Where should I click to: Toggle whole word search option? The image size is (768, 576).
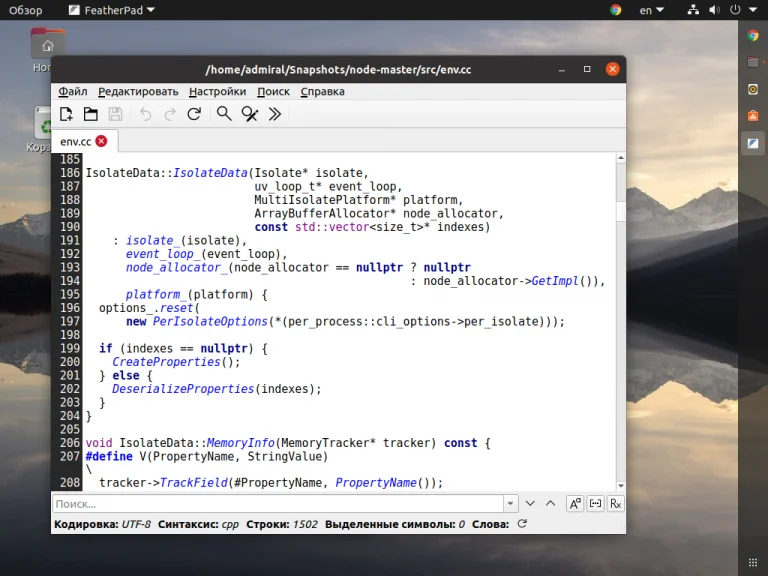(x=595, y=503)
